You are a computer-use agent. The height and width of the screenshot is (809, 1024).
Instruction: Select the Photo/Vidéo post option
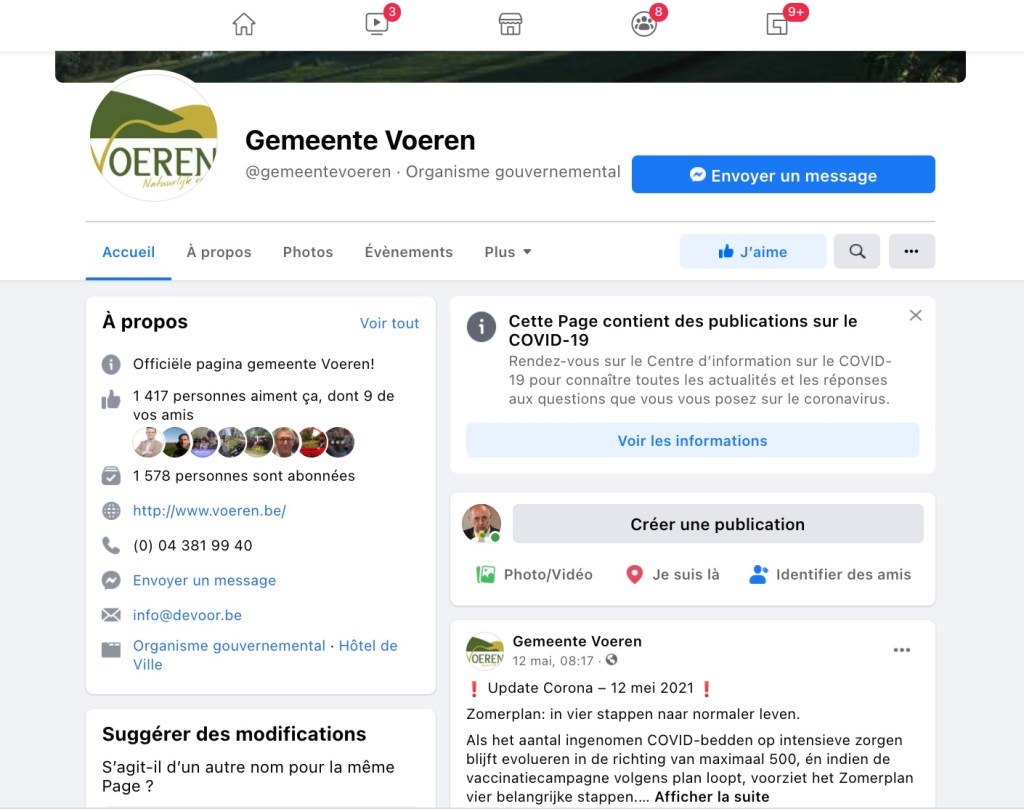pyautogui.click(x=534, y=575)
